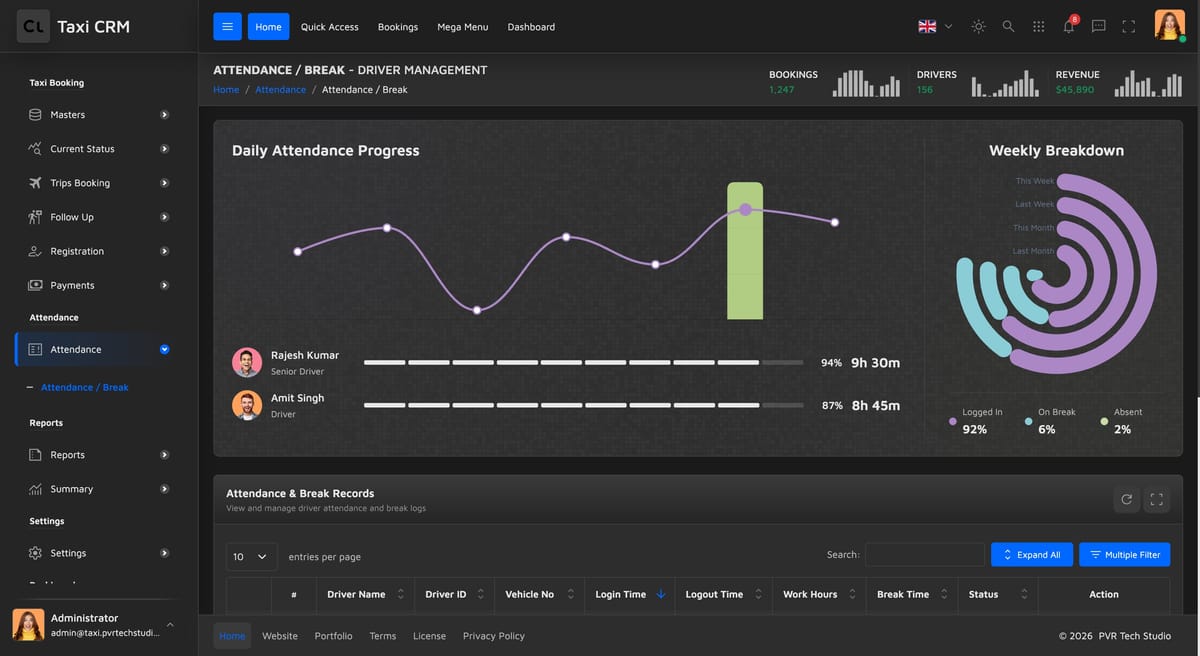The image size is (1200, 656).
Task: Open Quick Access menu
Action: tap(329, 27)
